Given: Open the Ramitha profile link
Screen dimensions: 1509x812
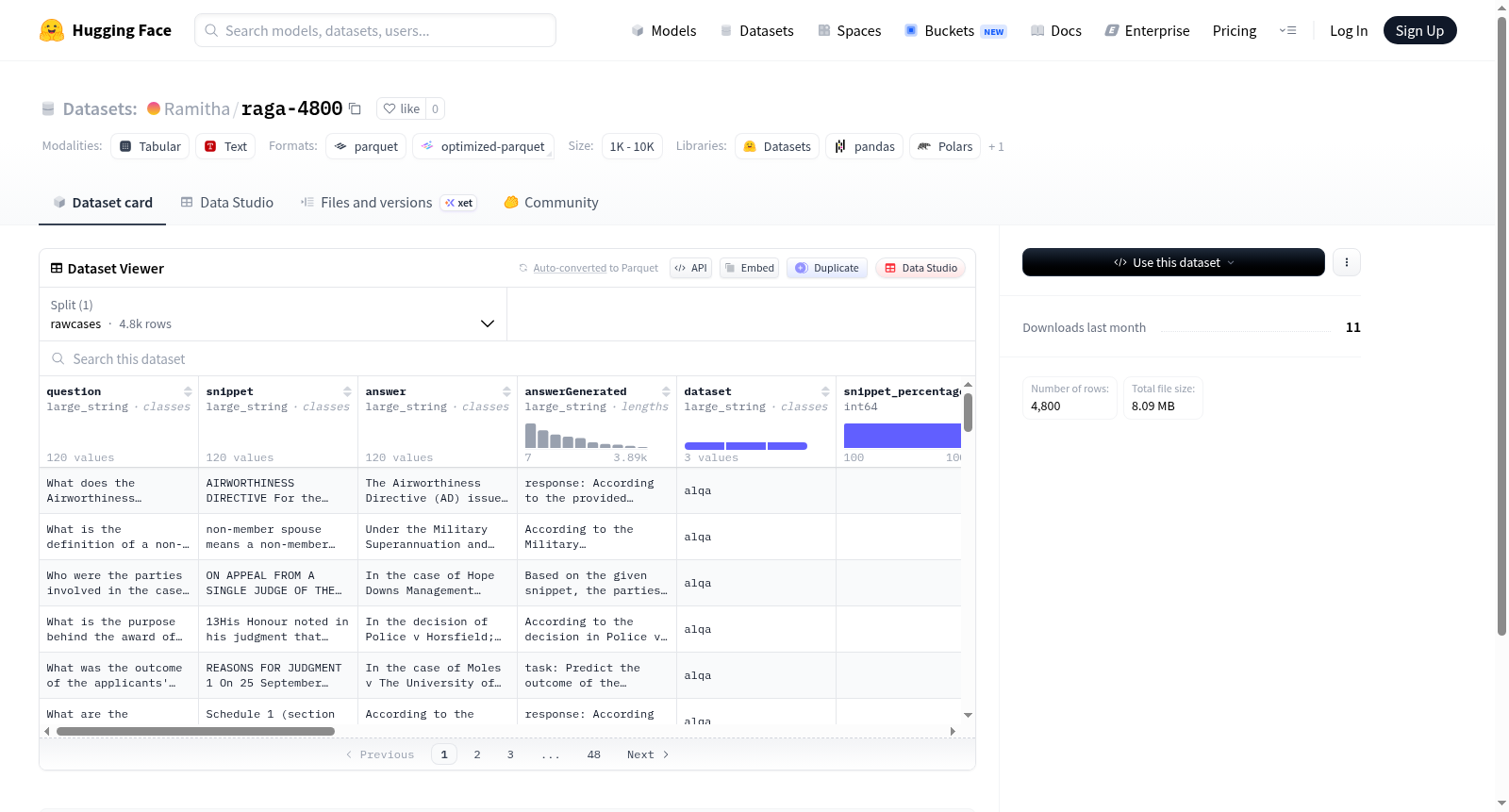Looking at the screenshot, I should click(196, 108).
